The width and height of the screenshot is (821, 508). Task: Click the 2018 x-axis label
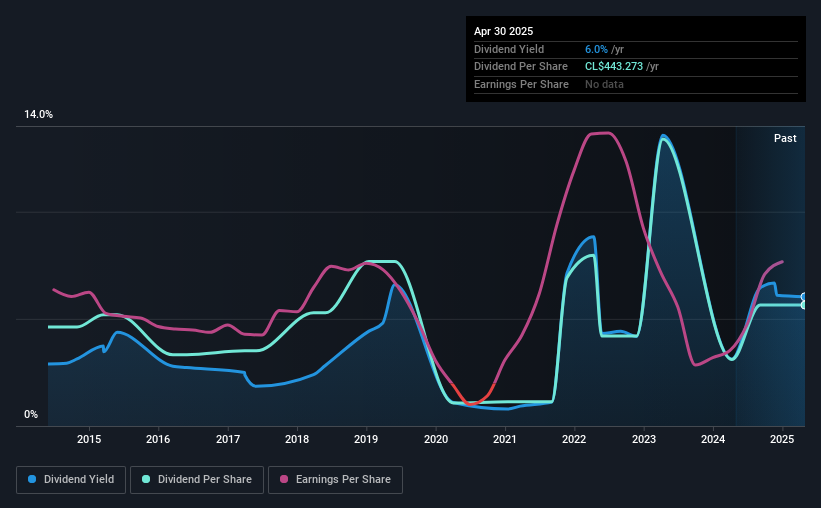click(x=297, y=439)
